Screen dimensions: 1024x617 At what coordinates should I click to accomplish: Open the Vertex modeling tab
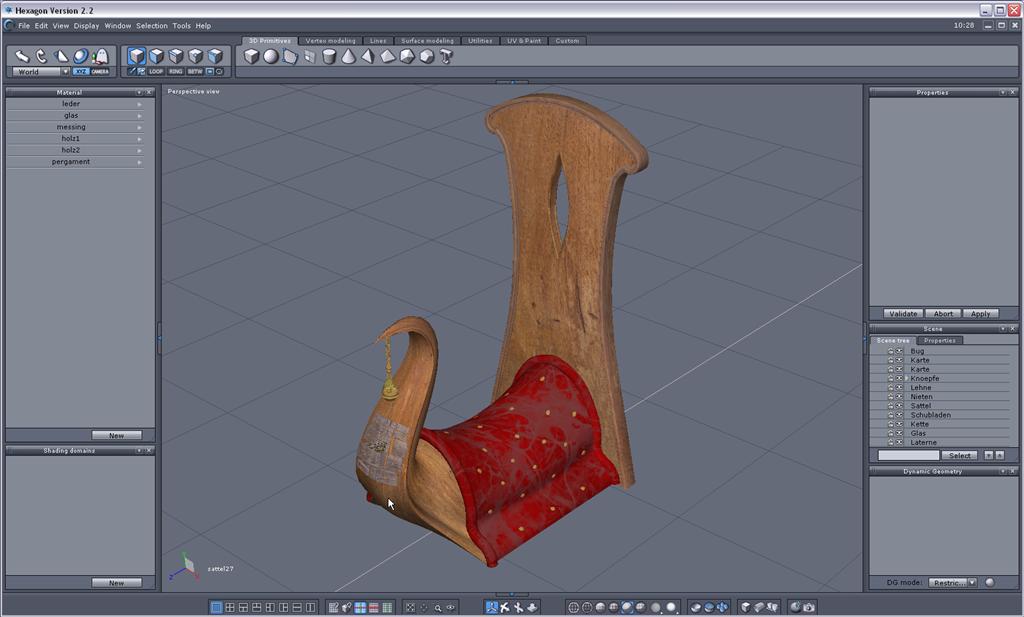point(330,40)
